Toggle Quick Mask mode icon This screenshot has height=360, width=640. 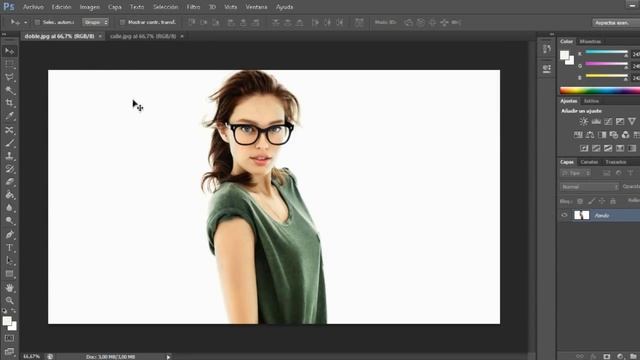[x=9, y=338]
